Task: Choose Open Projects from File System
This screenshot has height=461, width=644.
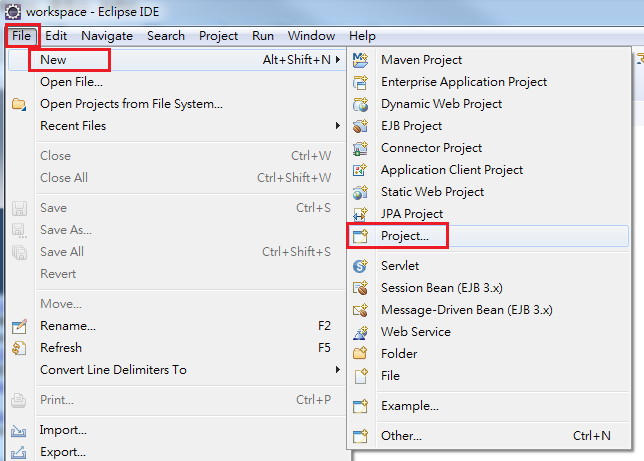Action: (x=131, y=104)
